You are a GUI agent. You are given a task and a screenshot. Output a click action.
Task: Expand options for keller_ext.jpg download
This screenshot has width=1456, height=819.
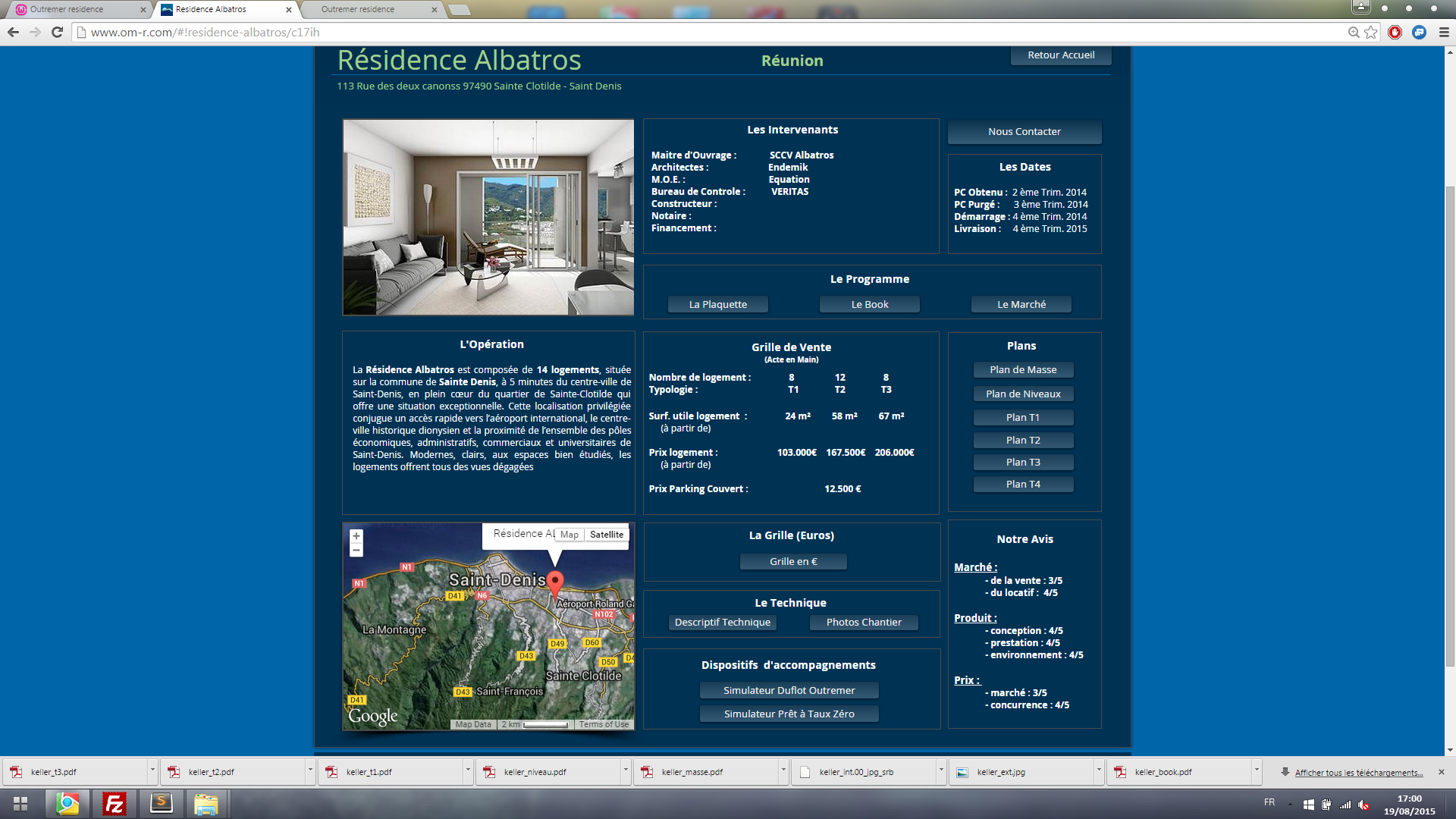[1098, 770]
